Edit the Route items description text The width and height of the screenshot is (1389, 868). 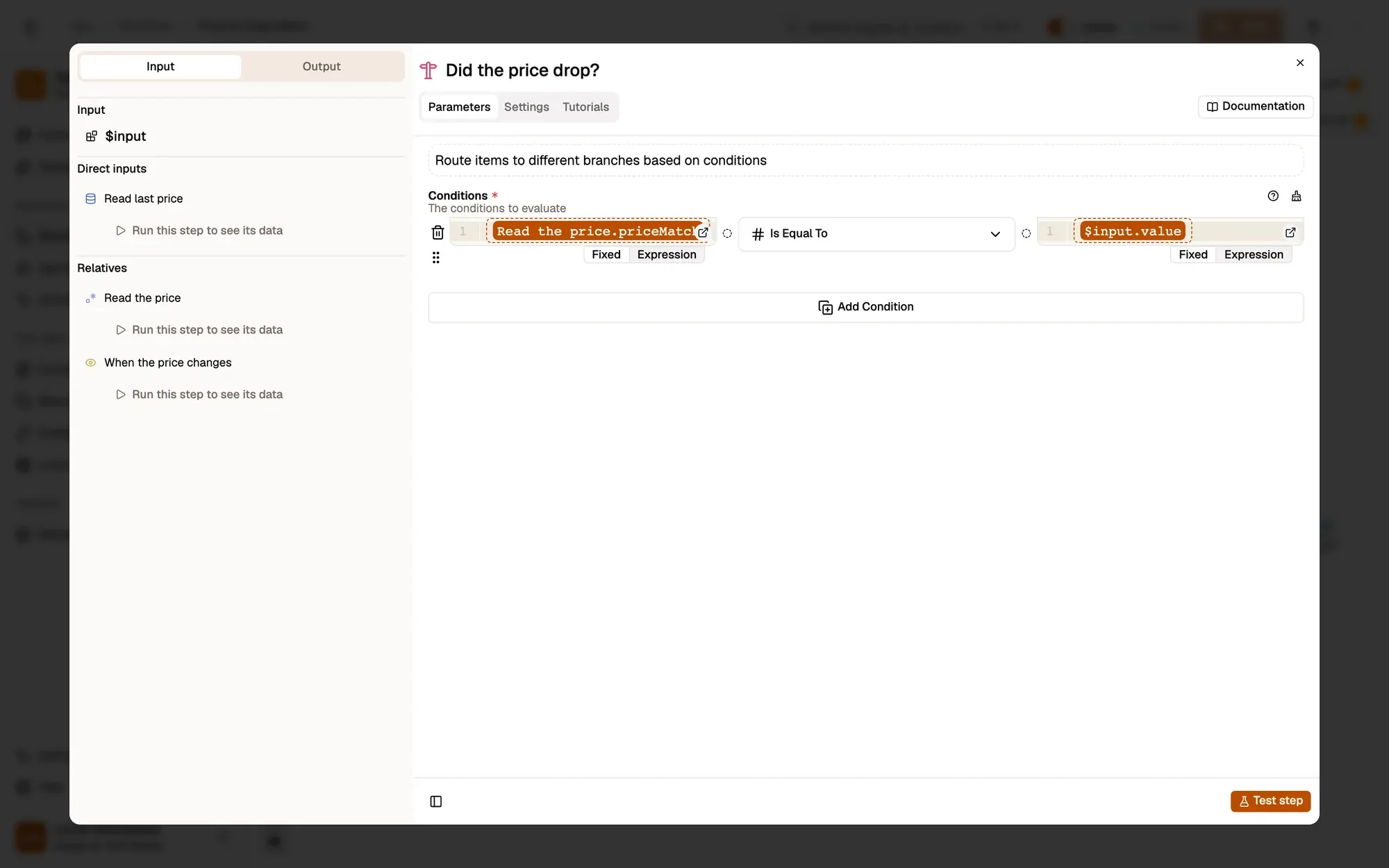click(866, 160)
